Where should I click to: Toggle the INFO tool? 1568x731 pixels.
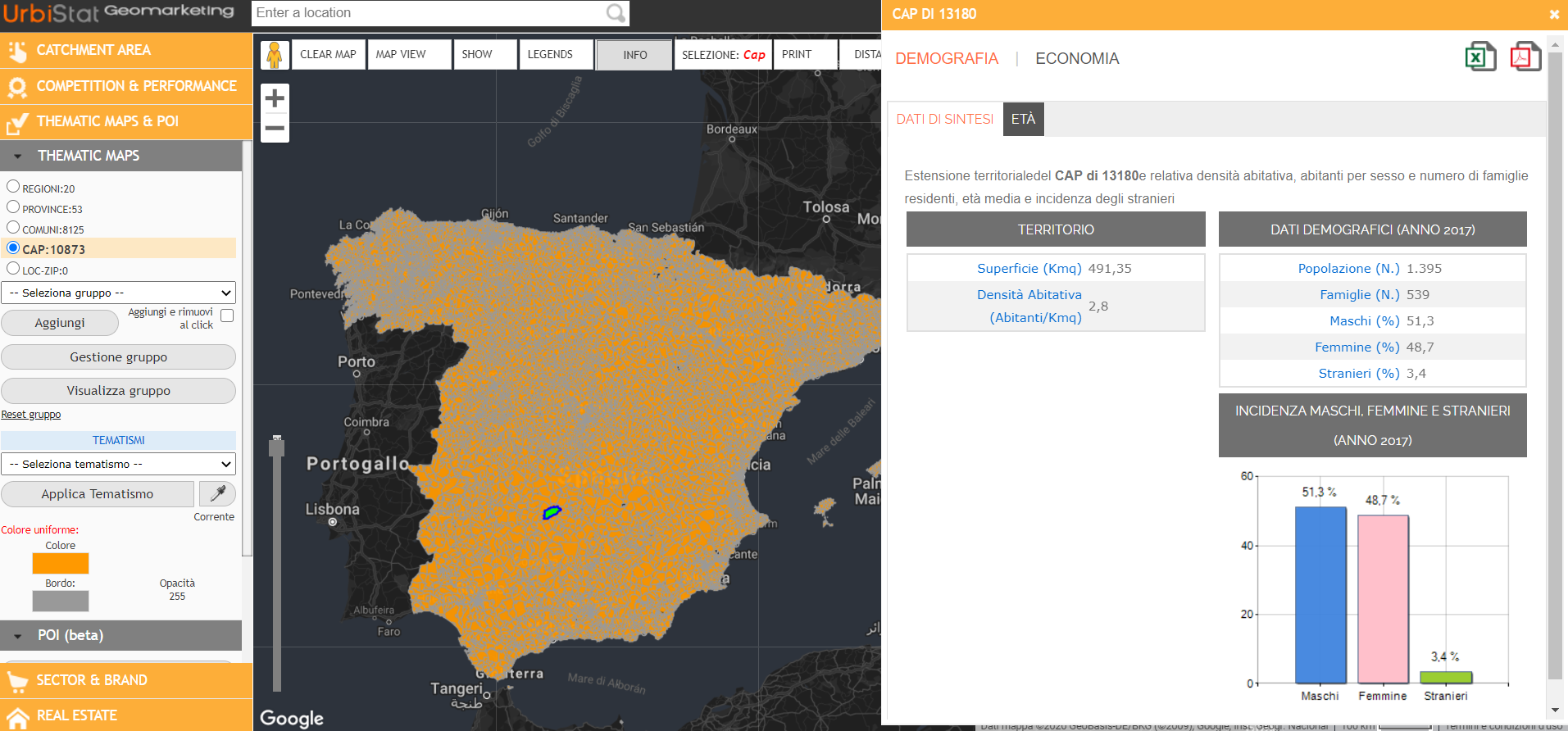pyautogui.click(x=634, y=55)
